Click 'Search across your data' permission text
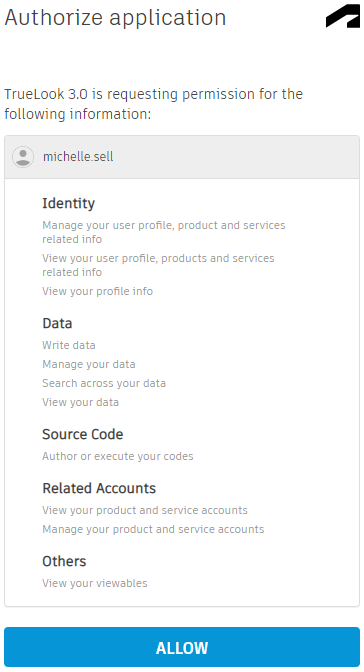 [104, 383]
